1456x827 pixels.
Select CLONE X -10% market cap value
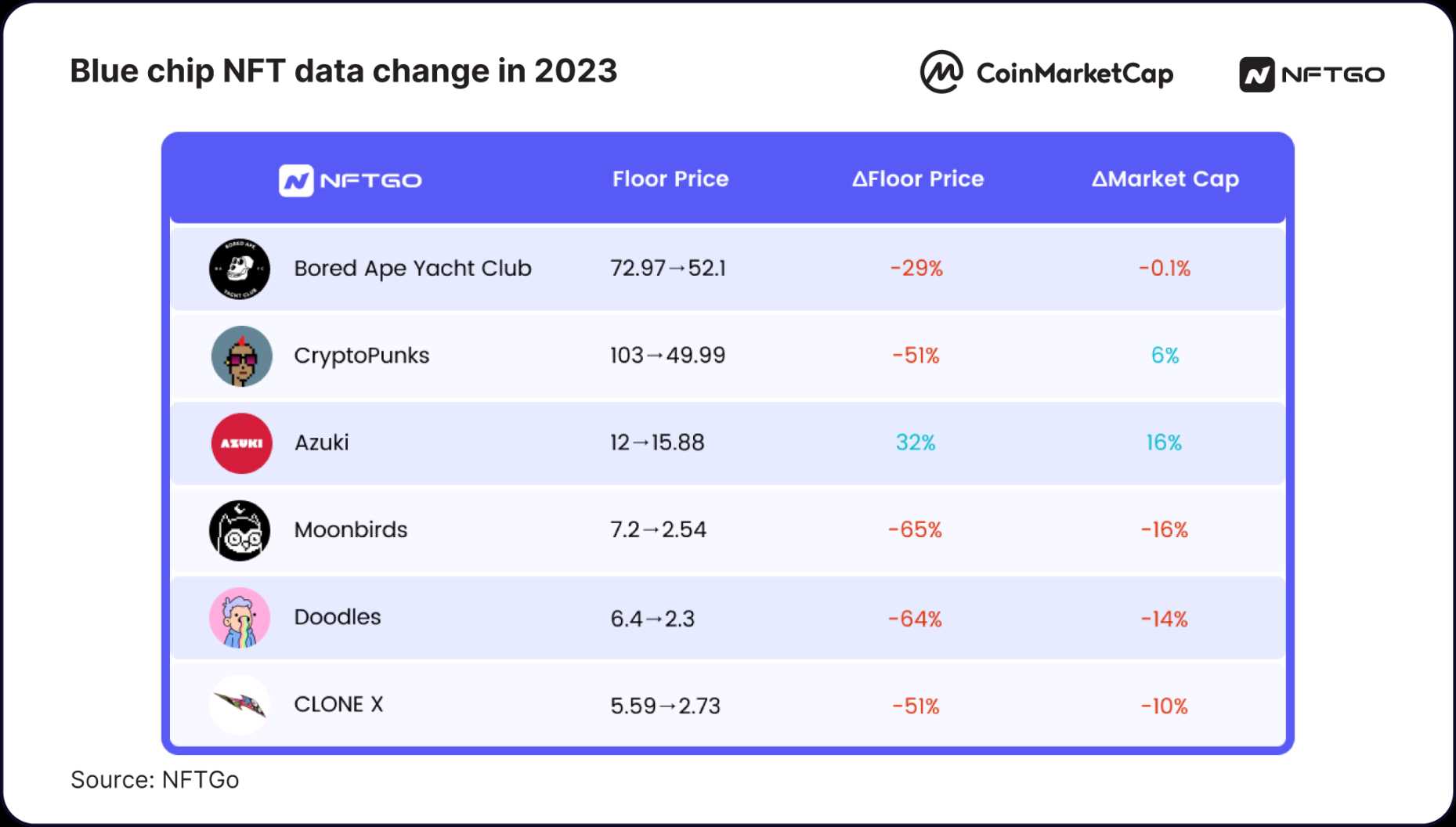coord(1164,706)
